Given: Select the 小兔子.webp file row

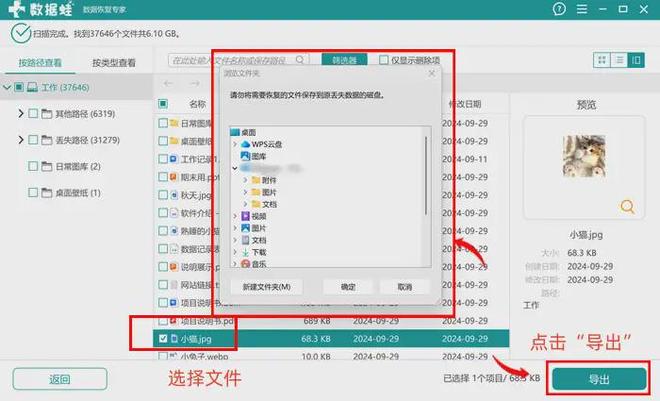Looking at the screenshot, I should pos(331,356).
